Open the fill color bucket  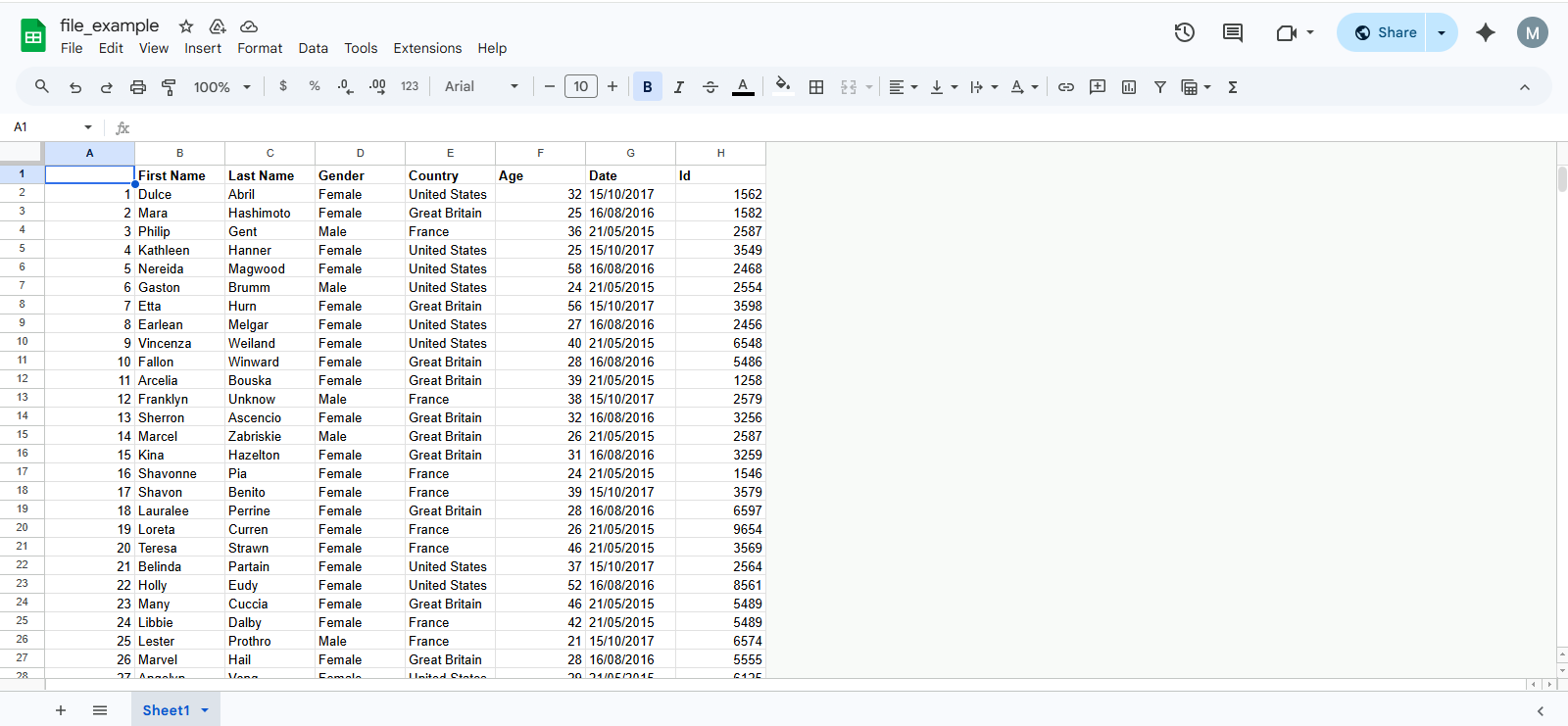pyautogui.click(x=782, y=86)
